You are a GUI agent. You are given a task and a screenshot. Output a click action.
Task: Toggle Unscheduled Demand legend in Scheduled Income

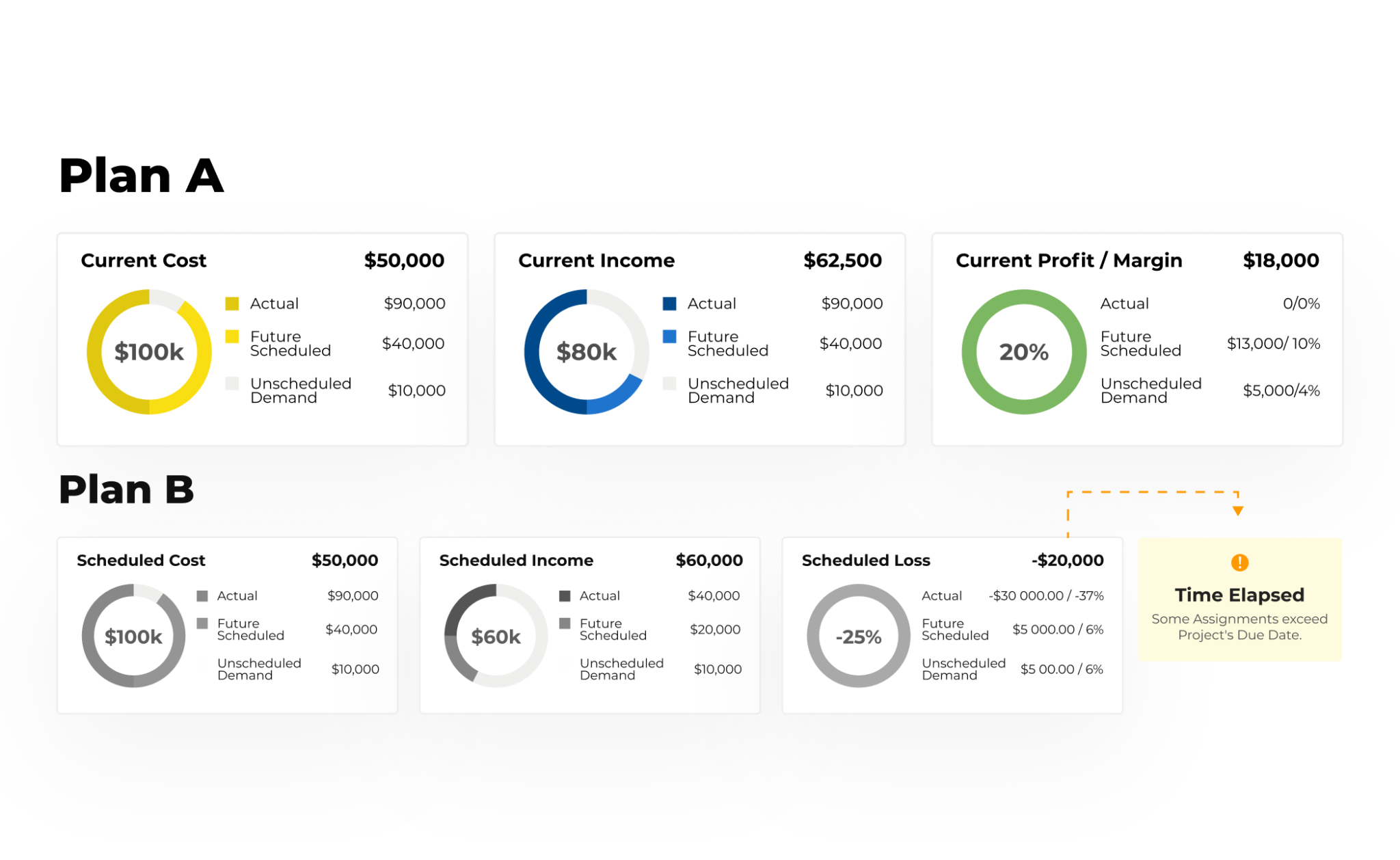coord(565,663)
